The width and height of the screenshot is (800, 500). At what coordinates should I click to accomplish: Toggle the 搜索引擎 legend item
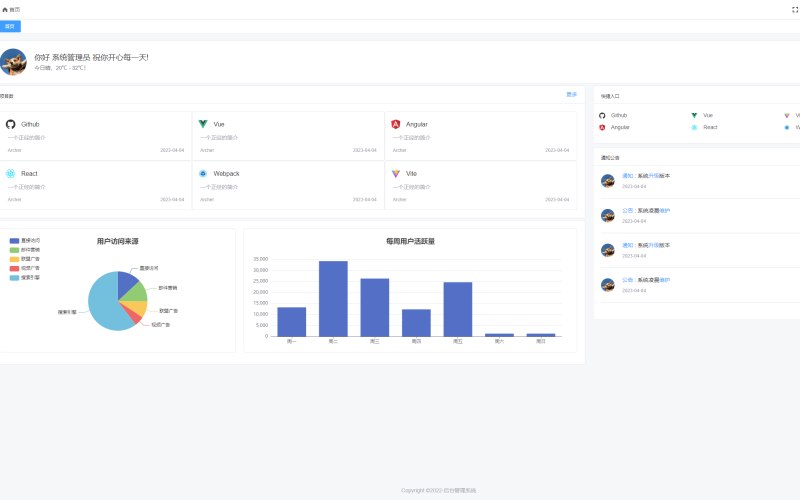pos(24,278)
